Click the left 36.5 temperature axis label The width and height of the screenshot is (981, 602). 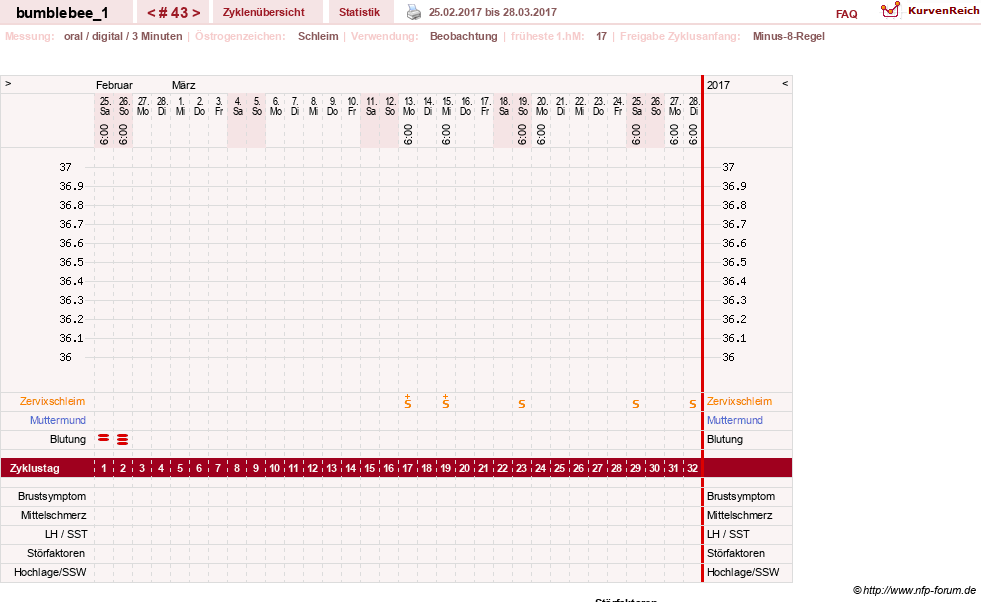coord(71,262)
